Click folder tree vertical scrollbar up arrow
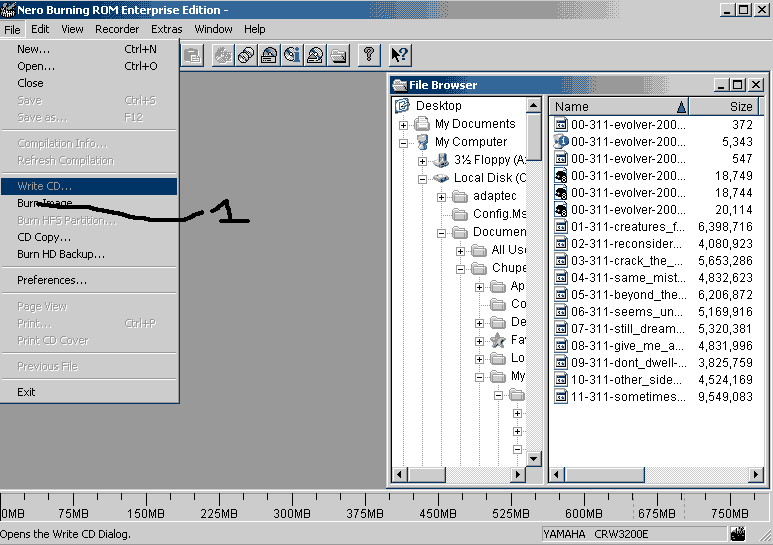The height and width of the screenshot is (545, 773). [533, 105]
